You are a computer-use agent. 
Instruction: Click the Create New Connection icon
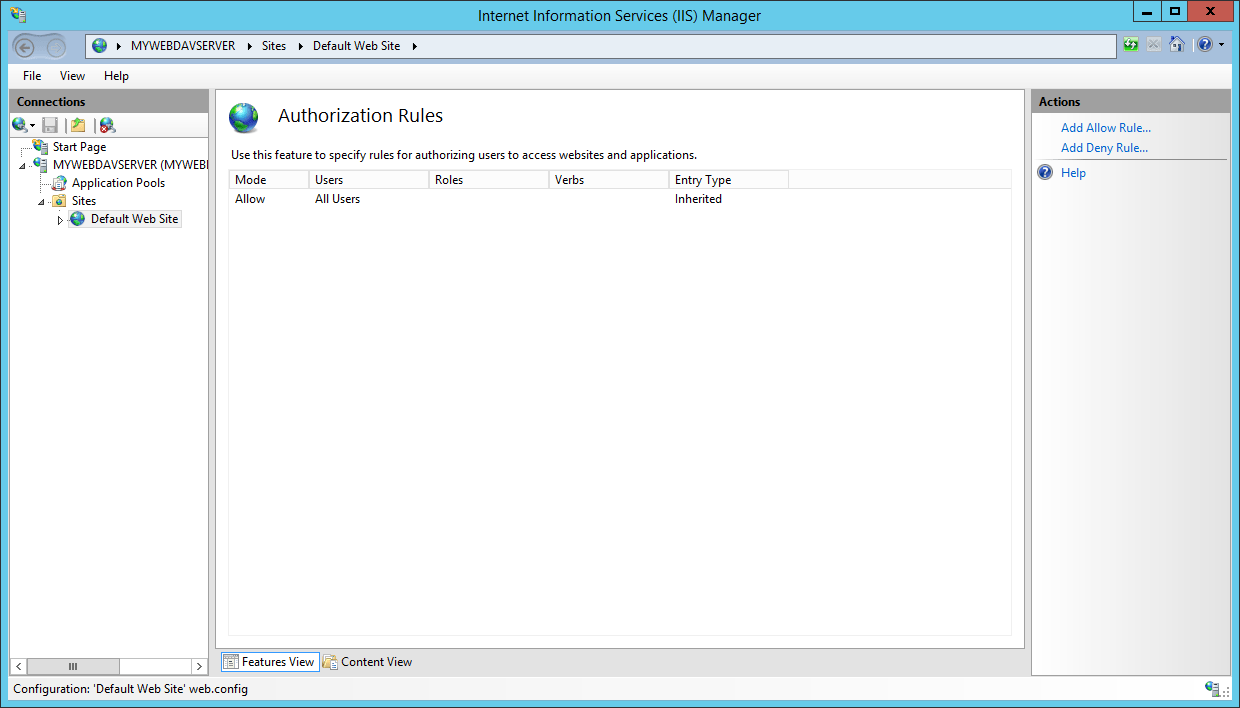coord(19,125)
